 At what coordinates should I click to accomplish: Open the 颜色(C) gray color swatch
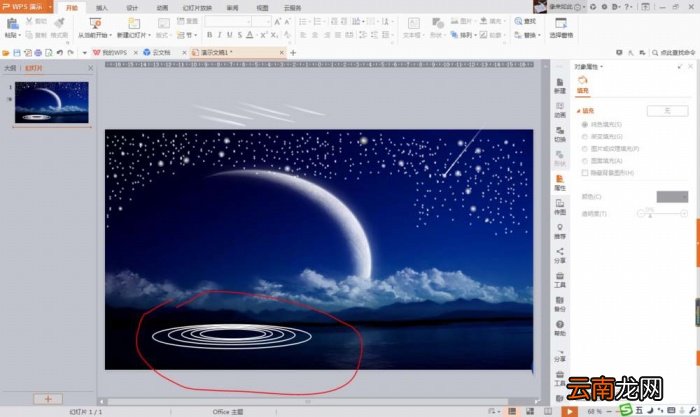click(x=672, y=197)
